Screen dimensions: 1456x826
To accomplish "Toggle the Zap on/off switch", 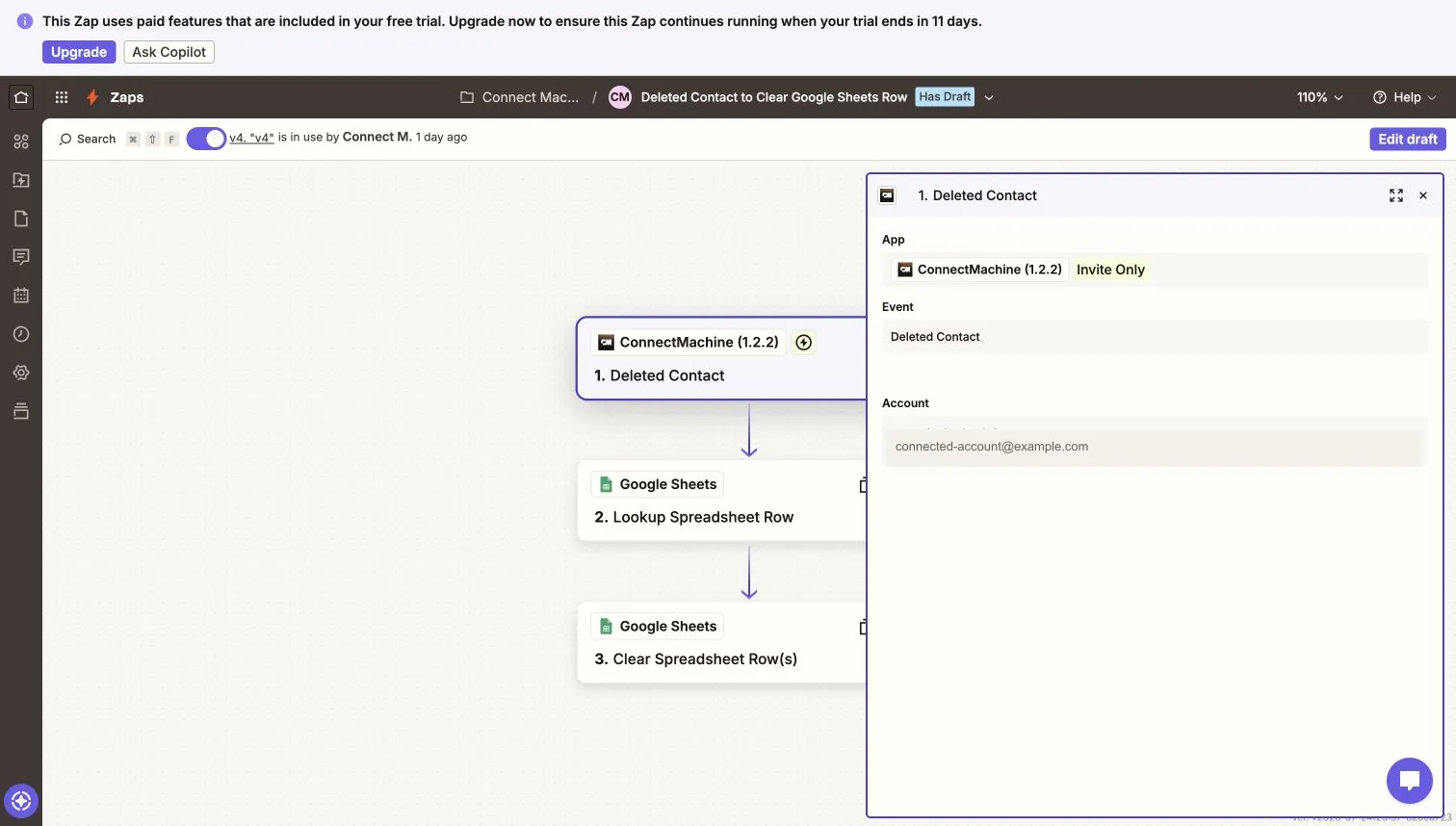I will click(x=206, y=139).
